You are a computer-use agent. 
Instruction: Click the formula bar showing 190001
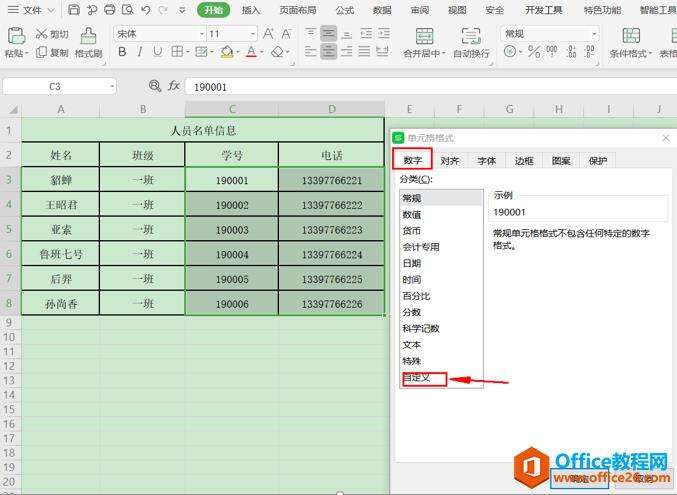click(400, 87)
